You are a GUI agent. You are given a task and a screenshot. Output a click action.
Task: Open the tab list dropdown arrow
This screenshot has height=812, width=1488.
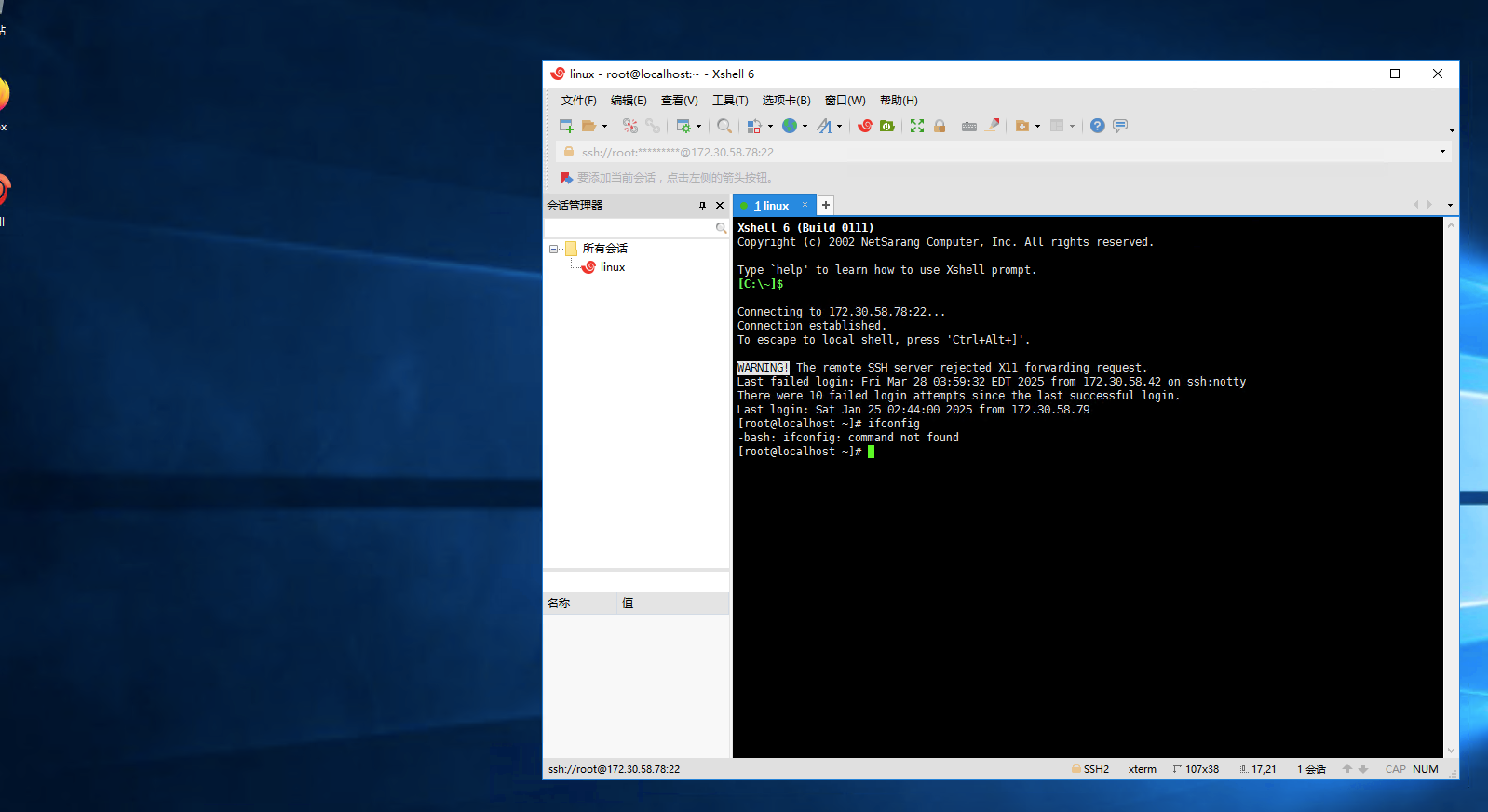1450,205
